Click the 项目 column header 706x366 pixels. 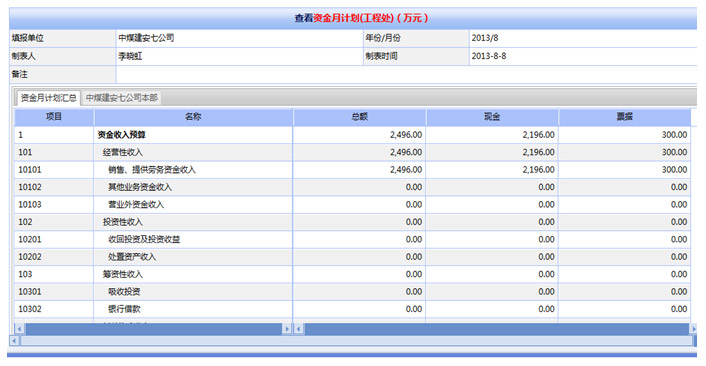pos(54,117)
